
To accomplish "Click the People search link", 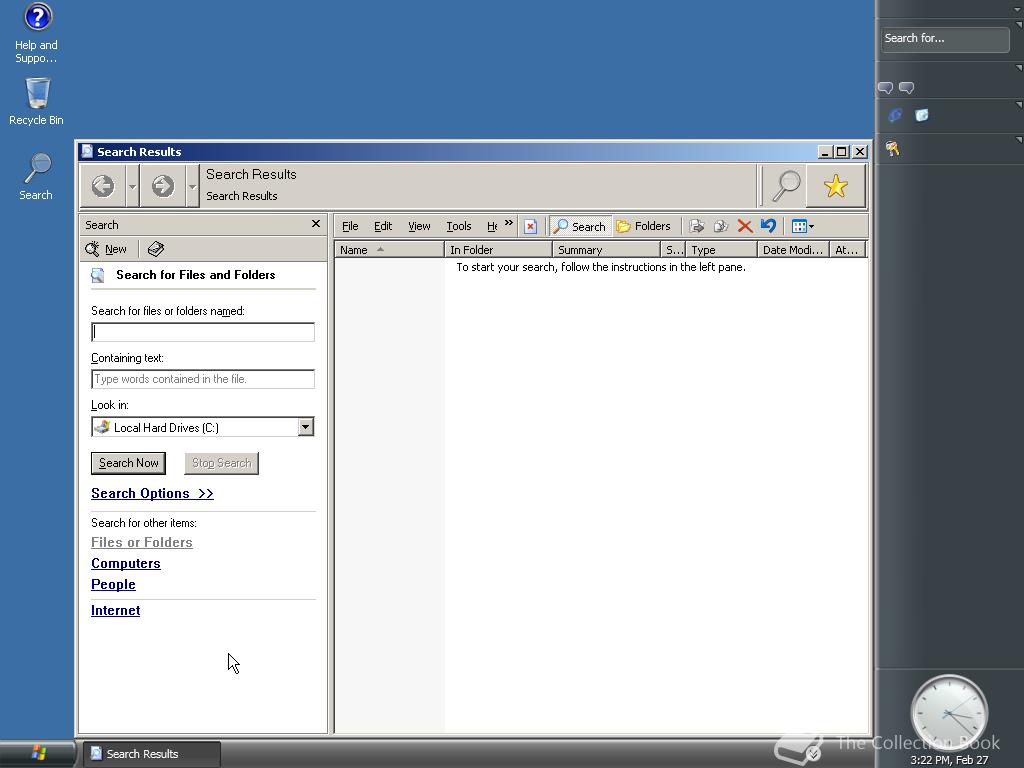I will 113,584.
